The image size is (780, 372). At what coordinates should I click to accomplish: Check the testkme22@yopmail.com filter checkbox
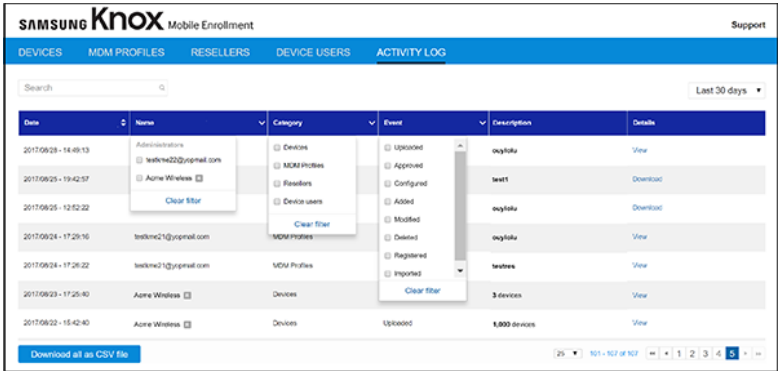[x=139, y=160]
